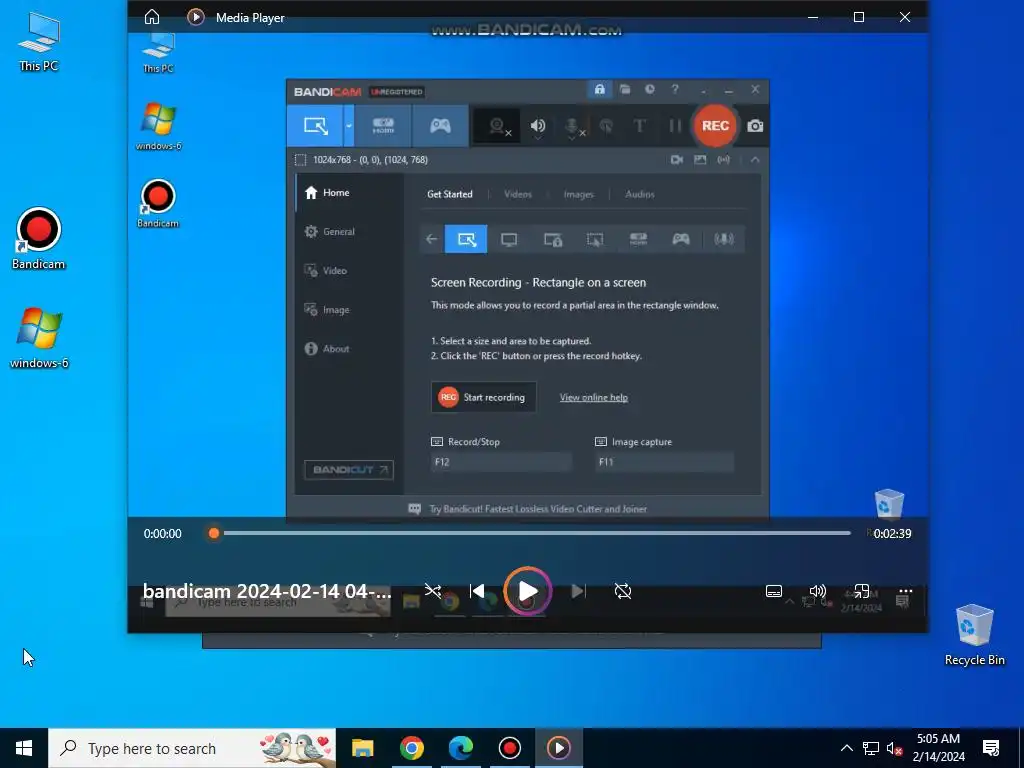The image size is (1024, 768).
Task: Open Media Player volume control
Action: (x=818, y=592)
